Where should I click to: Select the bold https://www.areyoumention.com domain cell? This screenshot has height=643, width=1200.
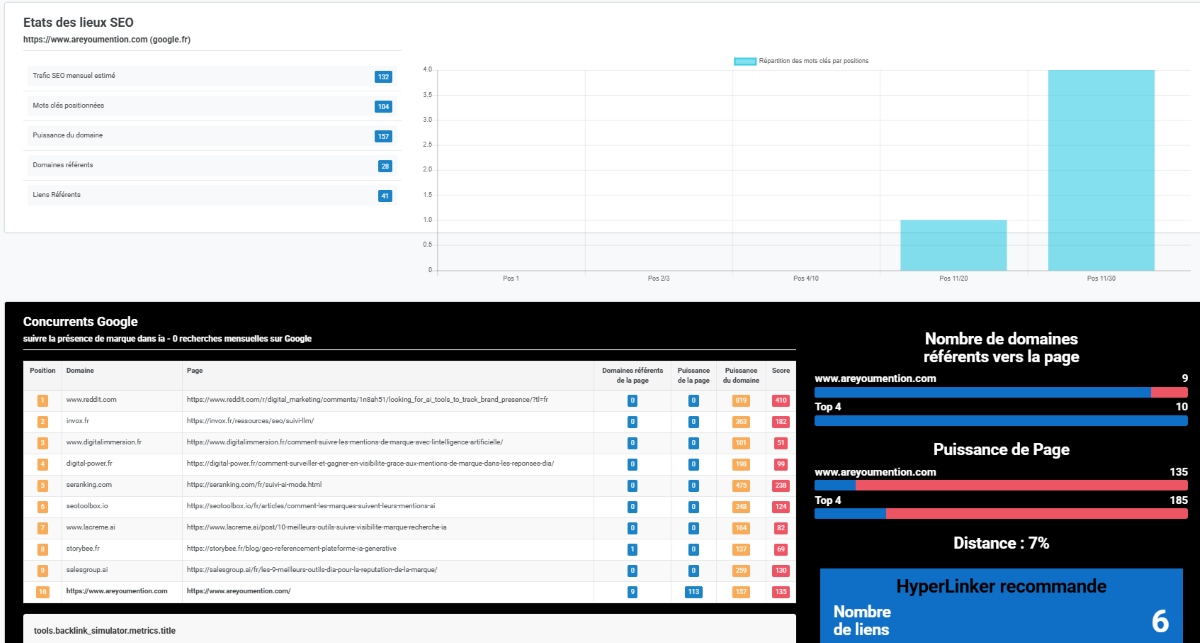tap(117, 591)
